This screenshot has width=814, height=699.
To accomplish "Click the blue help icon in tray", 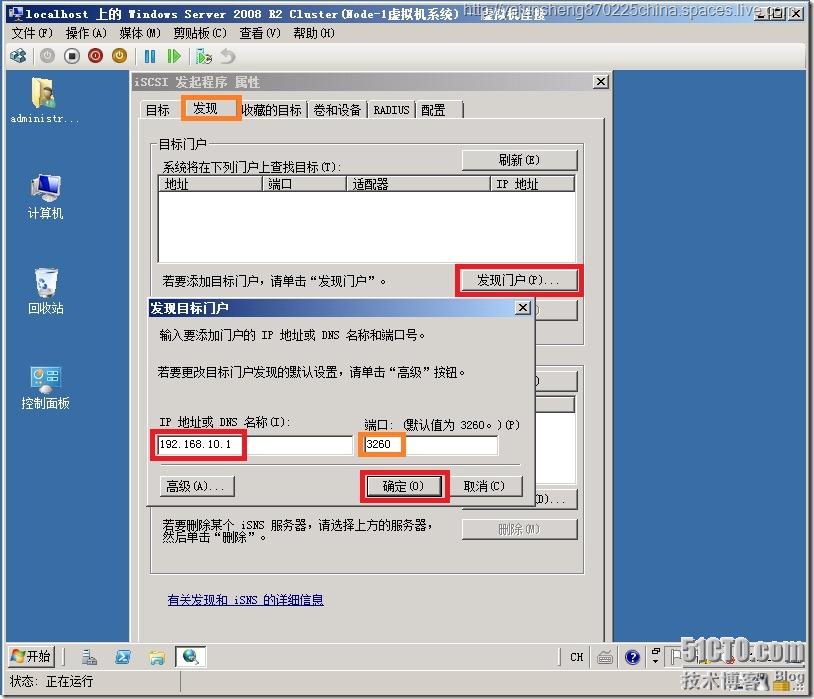I will click(x=632, y=657).
